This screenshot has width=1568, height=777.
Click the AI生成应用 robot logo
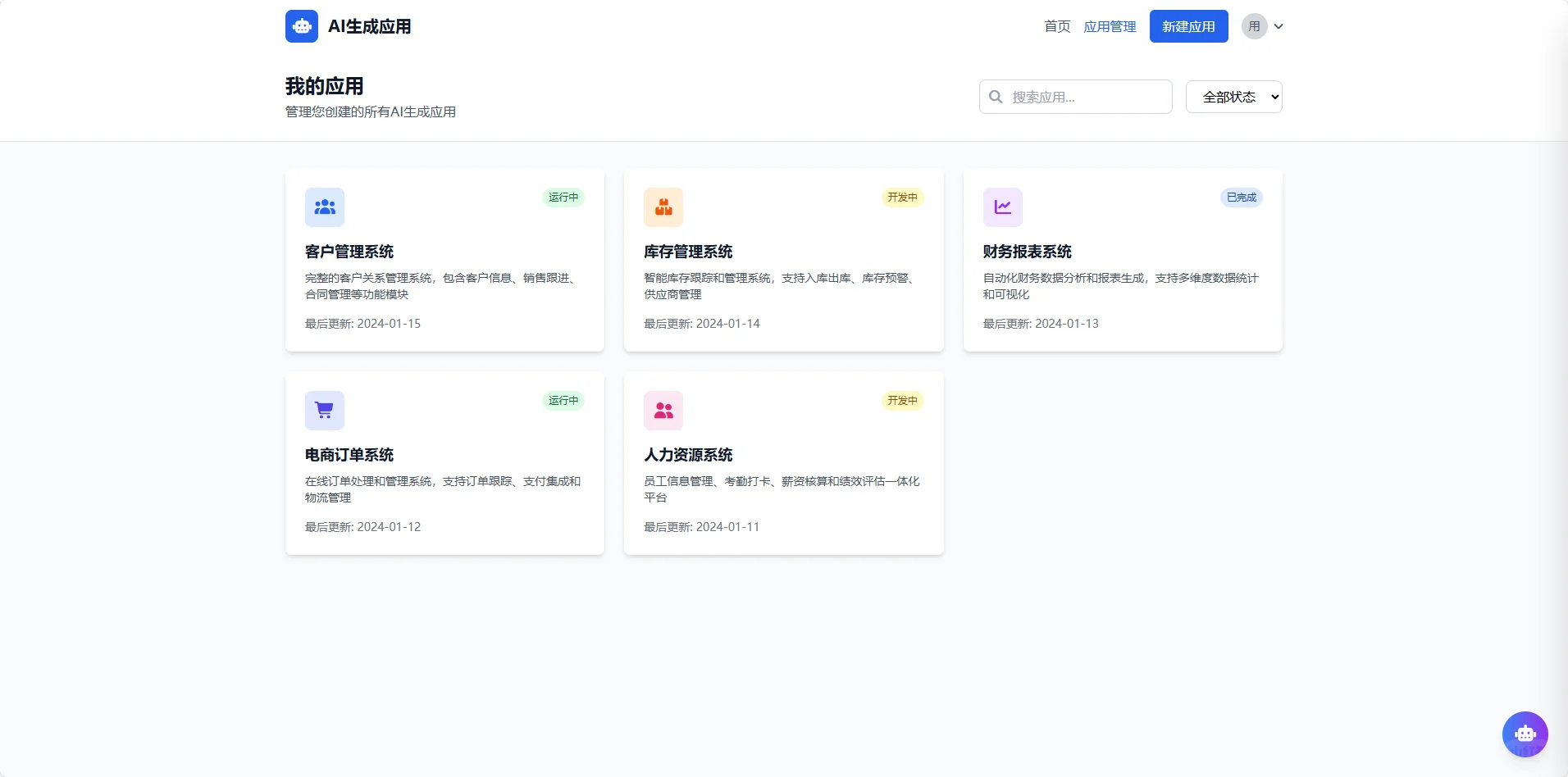302,25
